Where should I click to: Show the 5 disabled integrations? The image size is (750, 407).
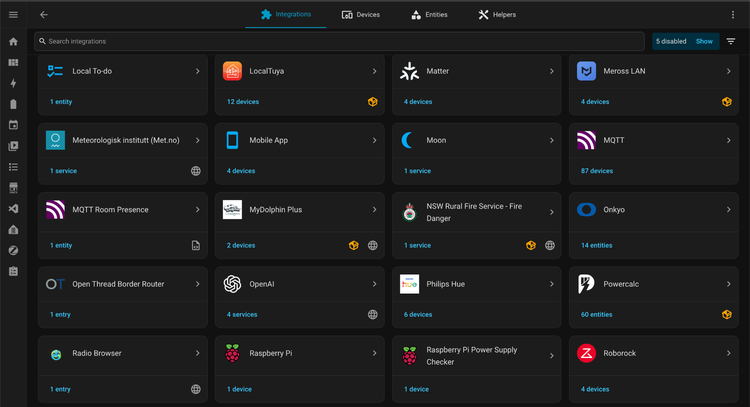(704, 42)
